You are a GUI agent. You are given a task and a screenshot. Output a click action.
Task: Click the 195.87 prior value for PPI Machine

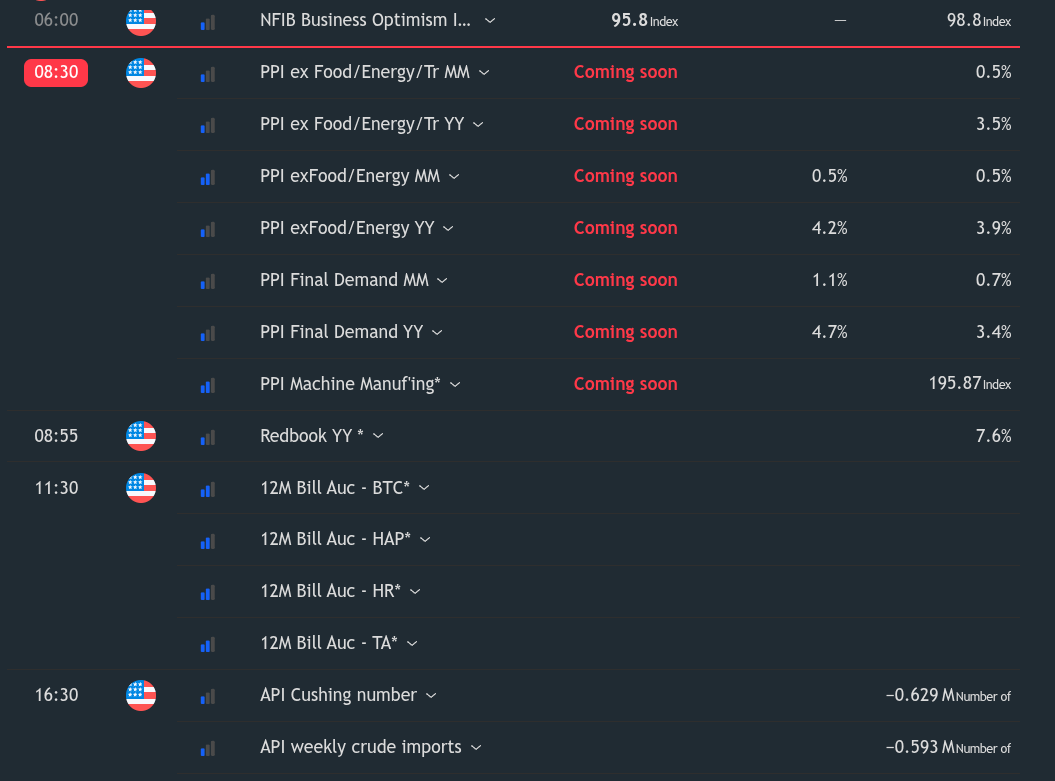tap(954, 383)
